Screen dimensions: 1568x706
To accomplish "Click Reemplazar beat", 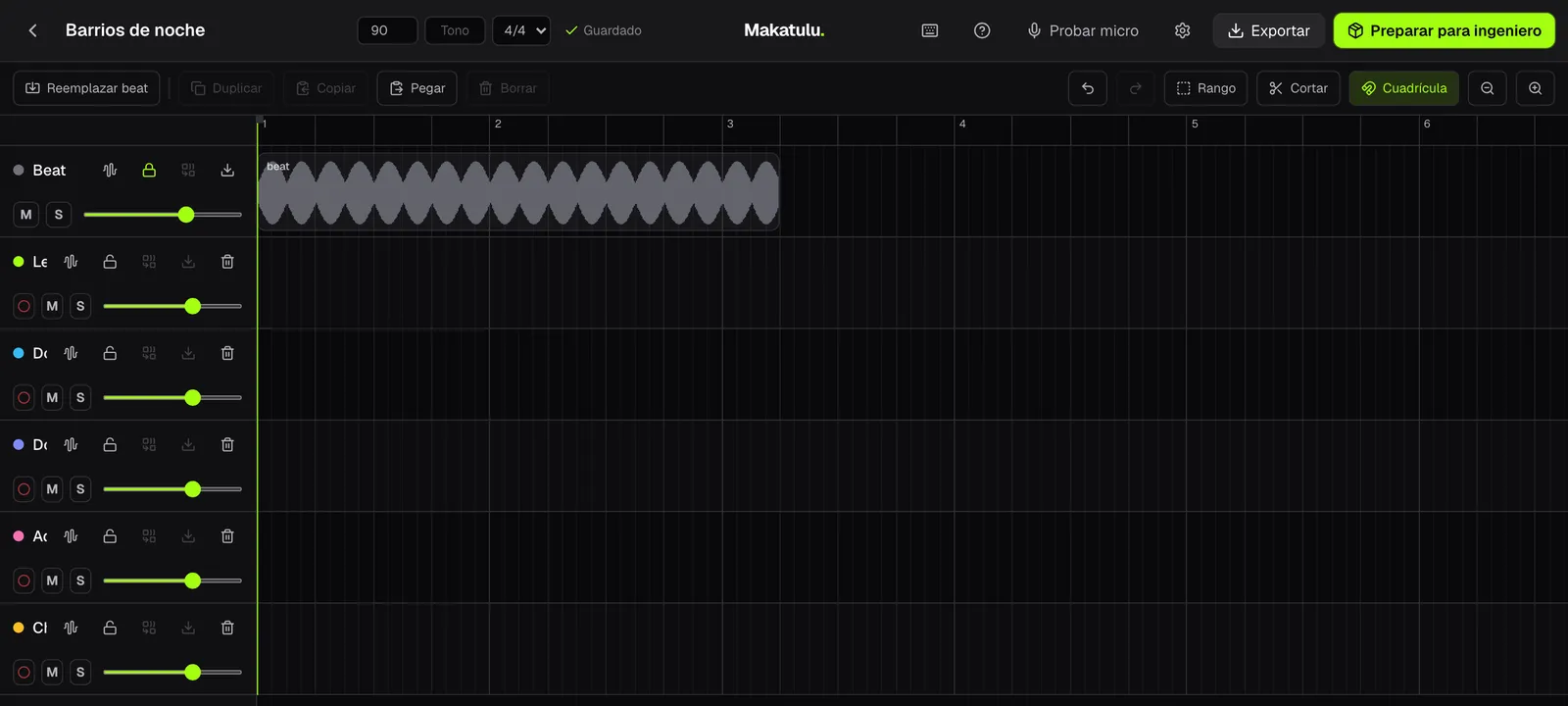I will click(86, 88).
